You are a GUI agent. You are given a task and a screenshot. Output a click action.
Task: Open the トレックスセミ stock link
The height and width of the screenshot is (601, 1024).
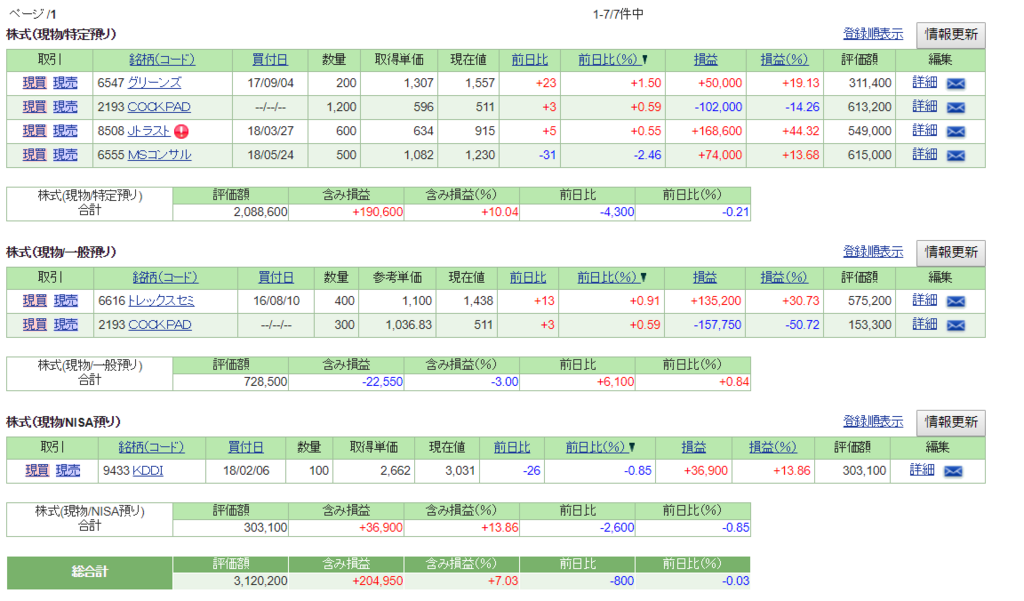tap(161, 300)
